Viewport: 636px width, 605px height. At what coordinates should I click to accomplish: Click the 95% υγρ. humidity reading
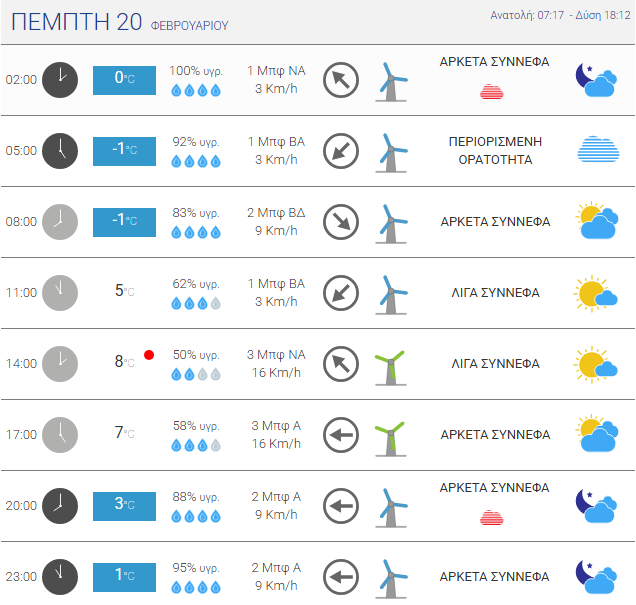pyautogui.click(x=196, y=568)
